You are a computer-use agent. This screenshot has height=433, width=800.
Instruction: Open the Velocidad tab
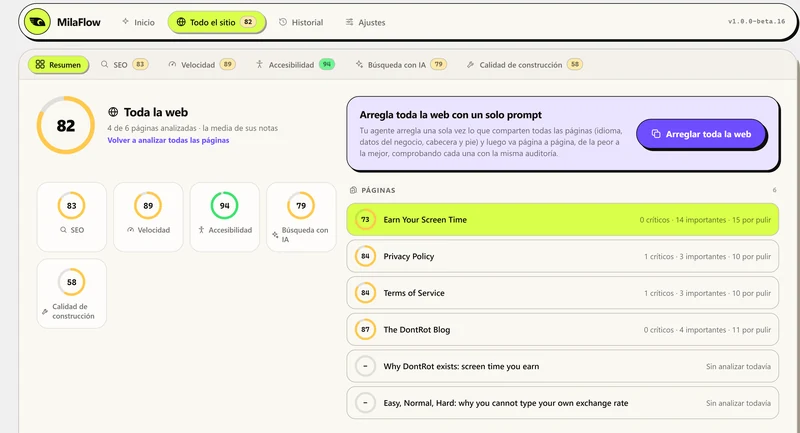(202, 65)
